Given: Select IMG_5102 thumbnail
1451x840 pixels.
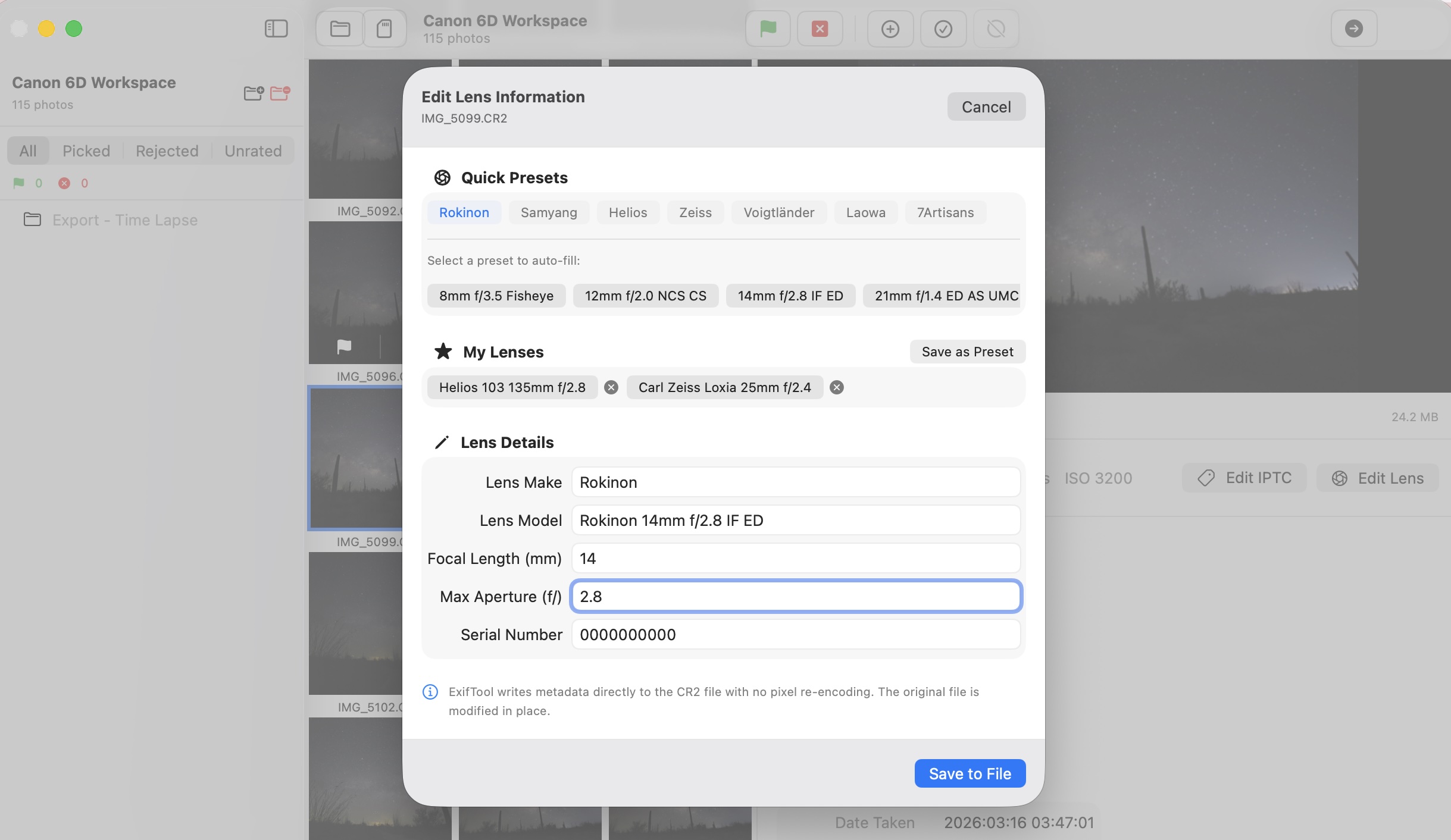Looking at the screenshot, I should click(356, 623).
